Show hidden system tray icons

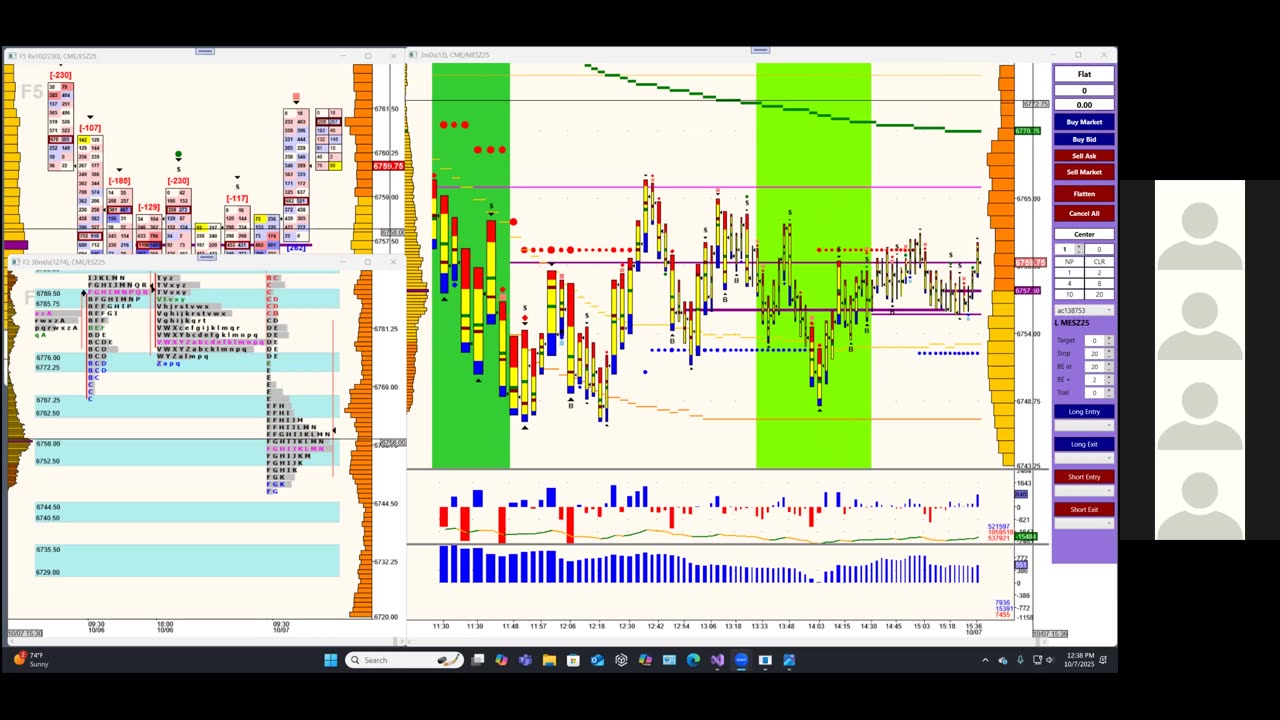tap(985, 660)
